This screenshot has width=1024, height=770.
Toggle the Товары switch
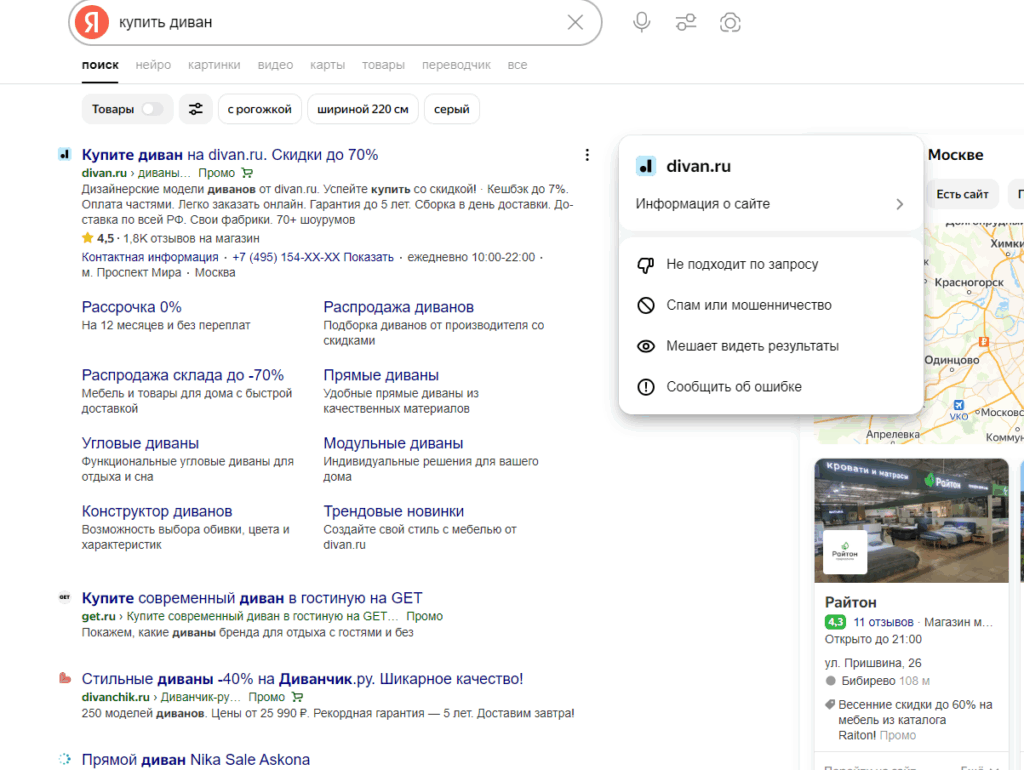pos(153,109)
